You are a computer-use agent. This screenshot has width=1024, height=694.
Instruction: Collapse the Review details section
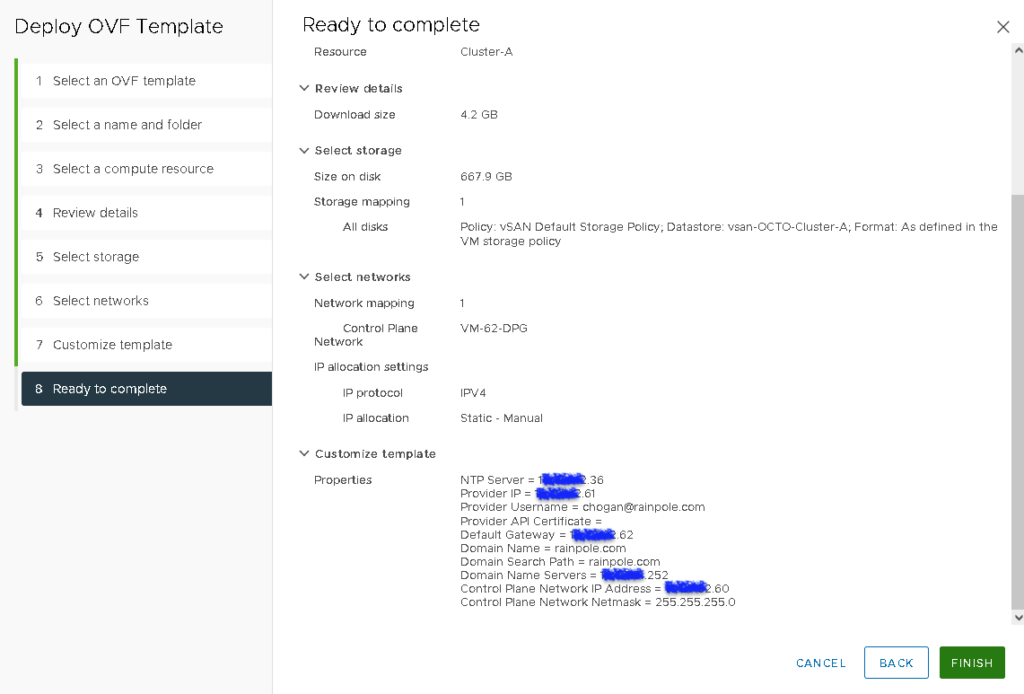coord(304,88)
